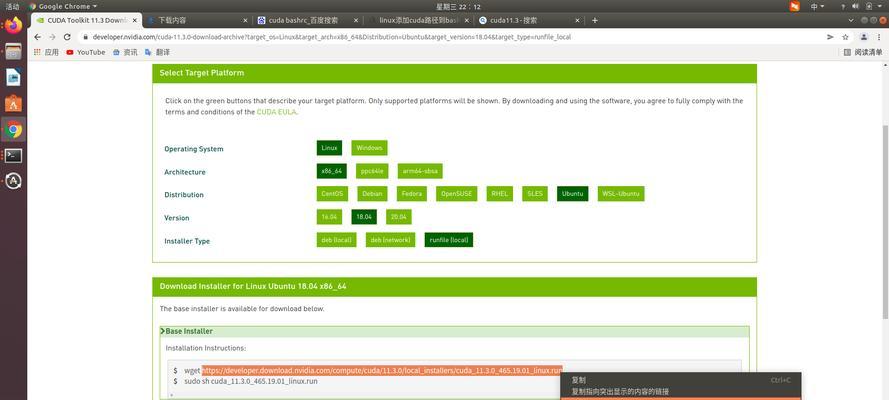
Task: Switch to linux添加cuda路径 tab
Action: (417, 20)
